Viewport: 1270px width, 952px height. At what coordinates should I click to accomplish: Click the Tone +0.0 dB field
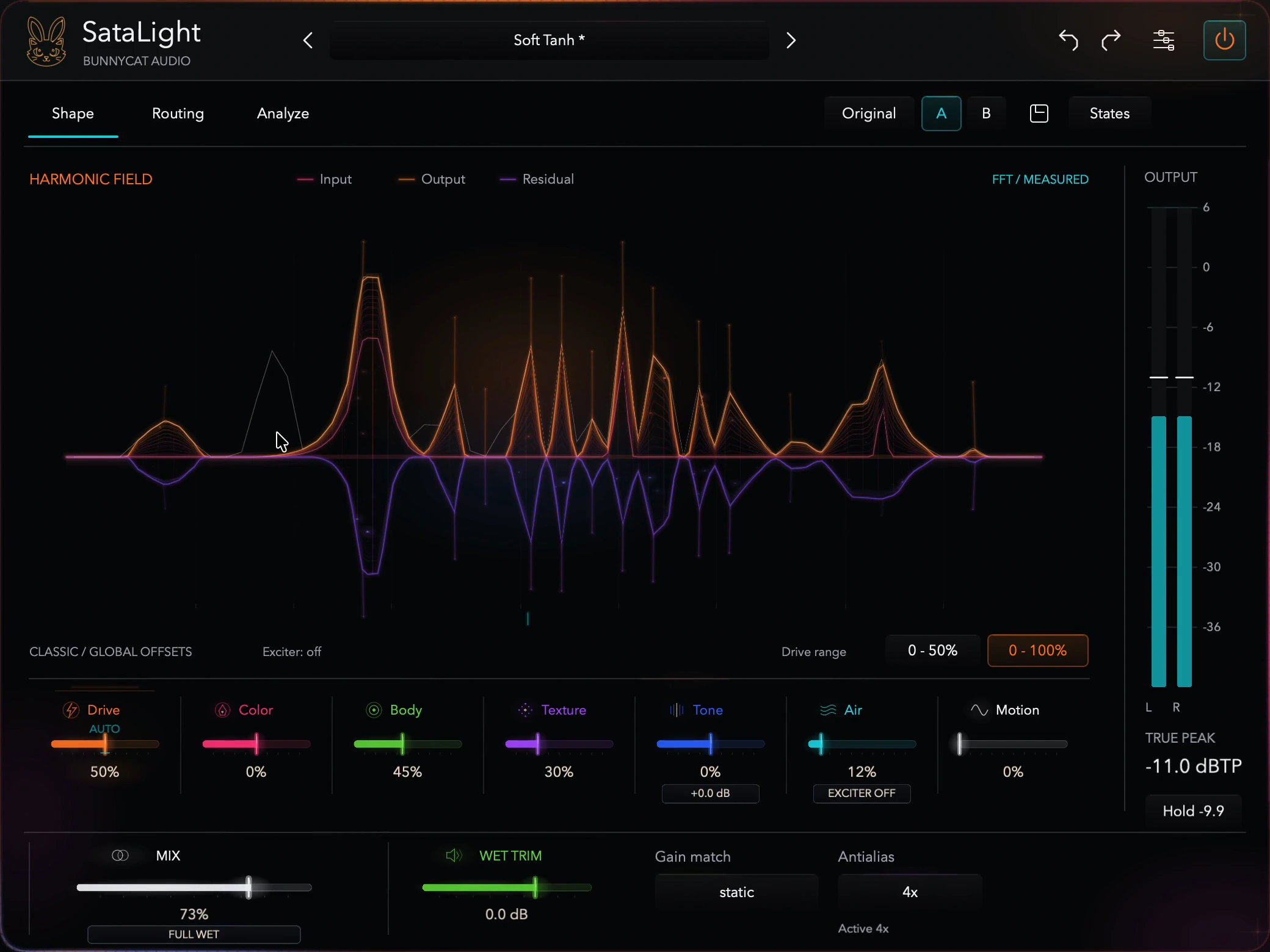(710, 793)
